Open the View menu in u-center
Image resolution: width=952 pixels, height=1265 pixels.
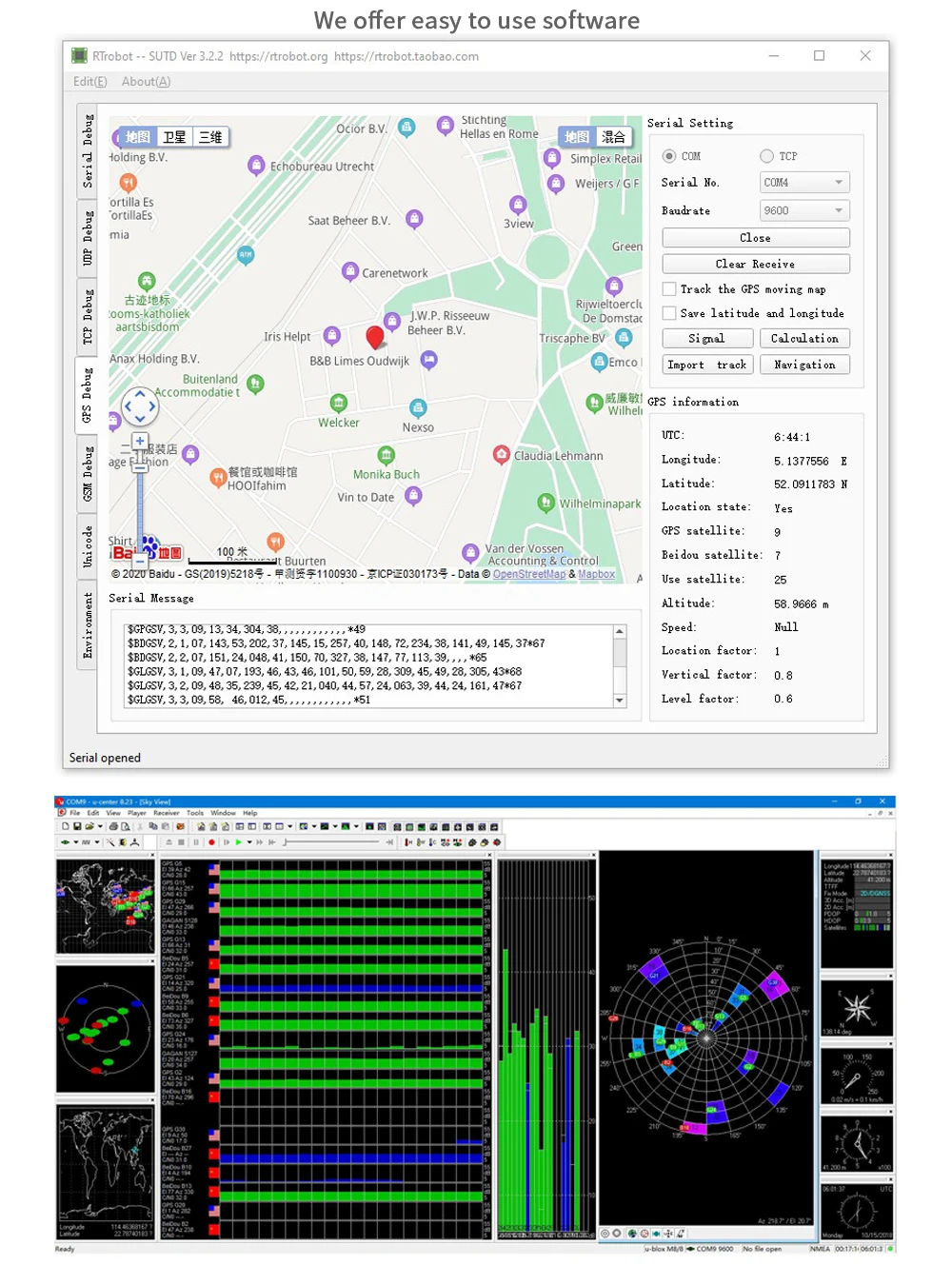113,813
